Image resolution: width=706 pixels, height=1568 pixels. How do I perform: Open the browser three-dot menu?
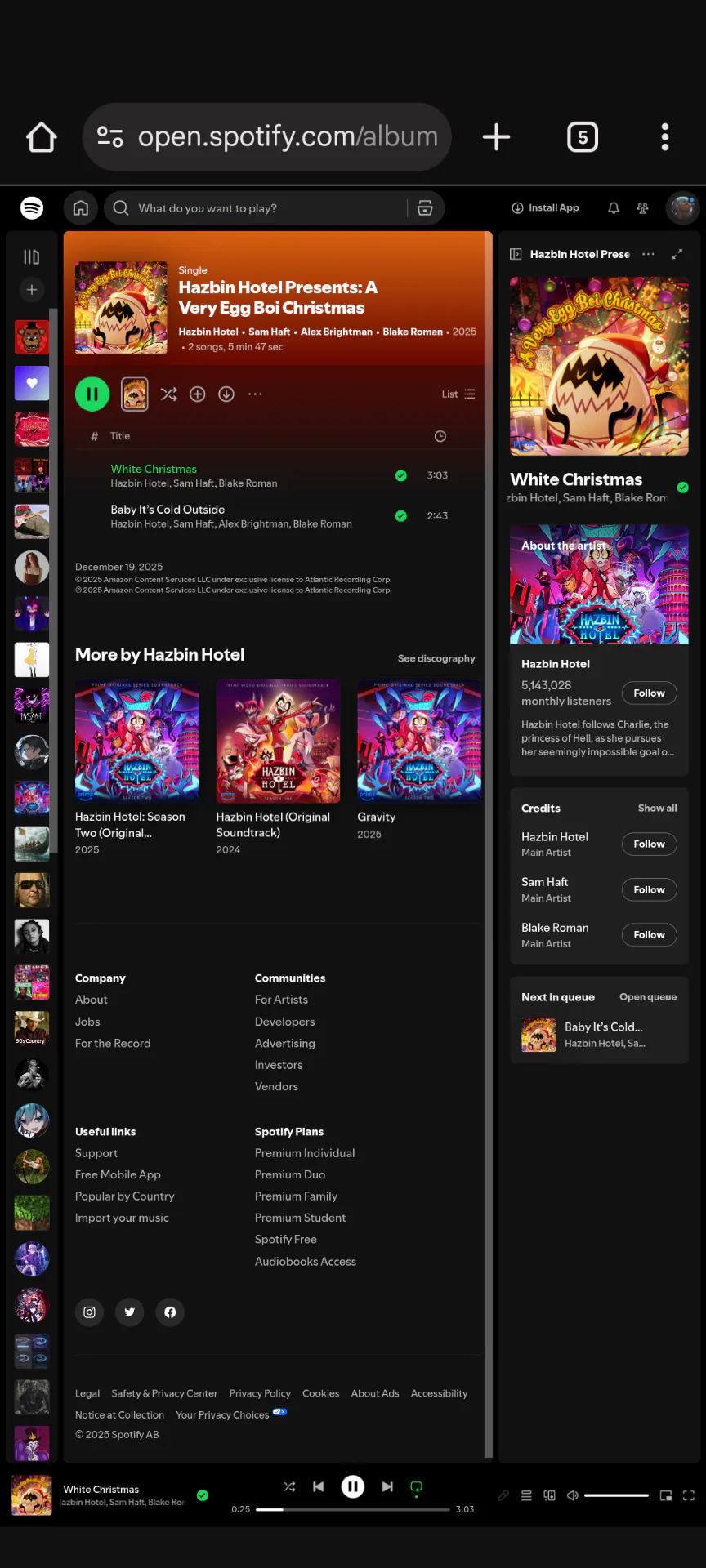(665, 137)
